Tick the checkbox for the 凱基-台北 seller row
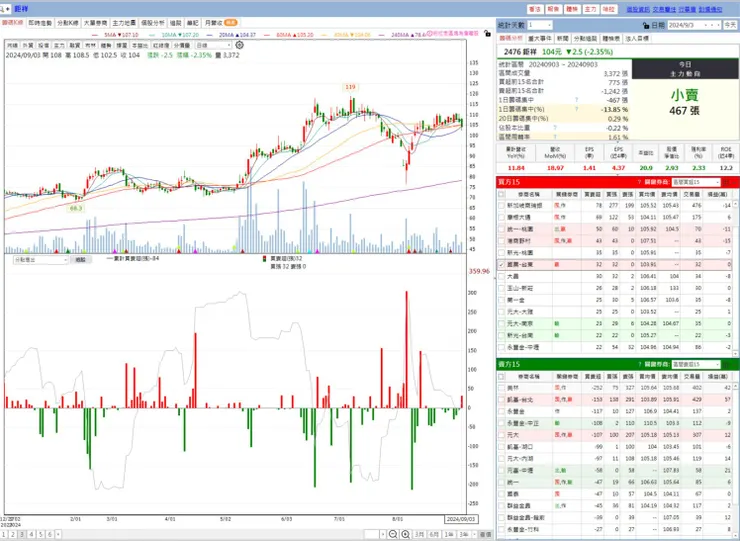This screenshot has width=740, height=541. coord(501,399)
